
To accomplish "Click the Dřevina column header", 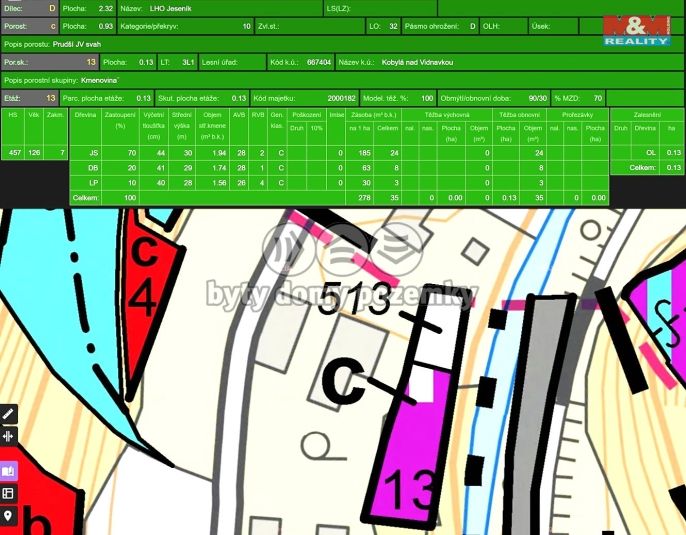I will (86, 115).
